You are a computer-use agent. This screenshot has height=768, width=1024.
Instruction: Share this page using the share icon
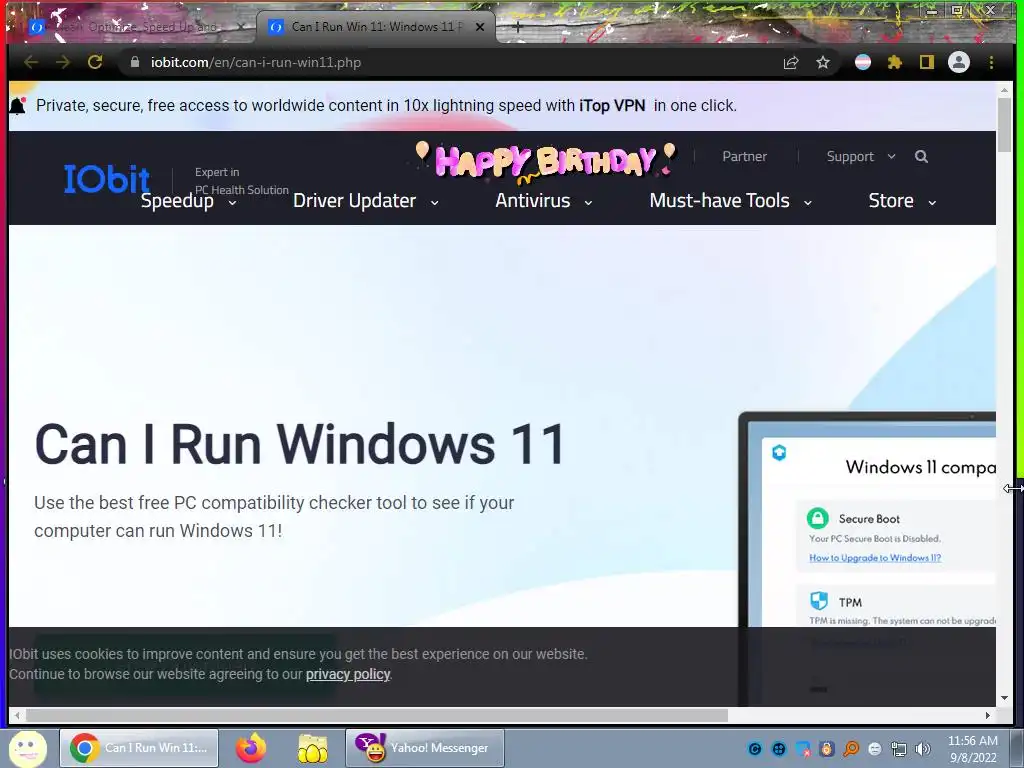coord(791,62)
